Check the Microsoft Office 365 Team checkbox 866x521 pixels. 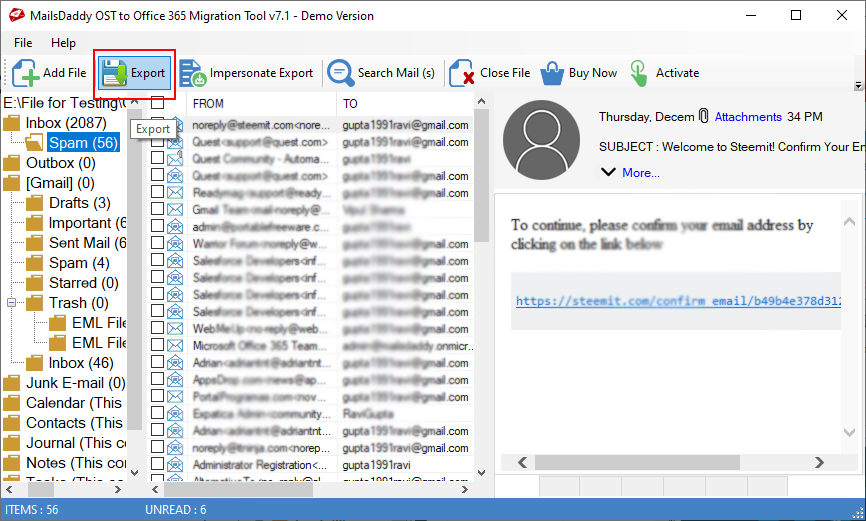point(157,346)
